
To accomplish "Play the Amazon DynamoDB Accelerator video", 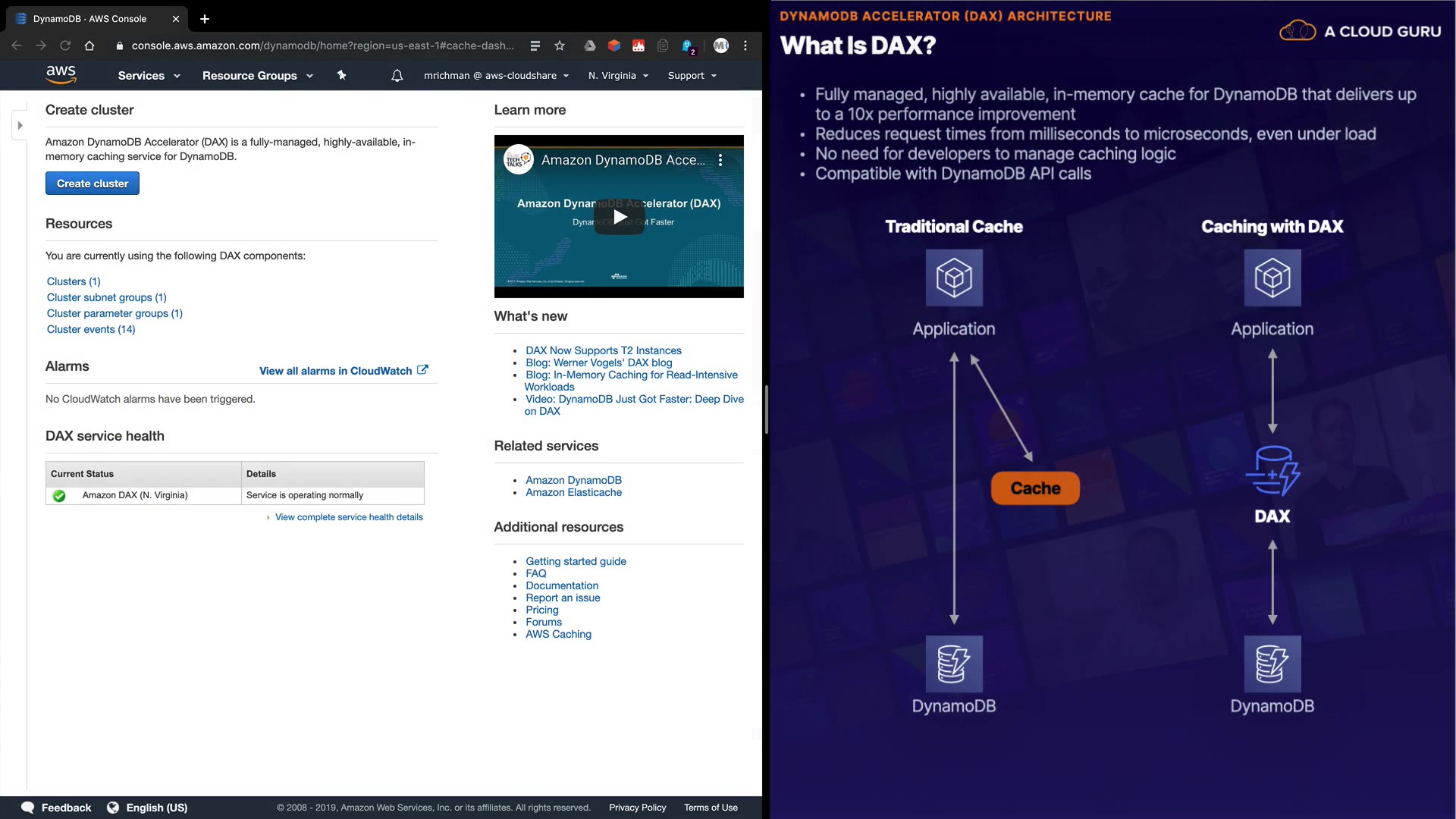I will [x=620, y=217].
